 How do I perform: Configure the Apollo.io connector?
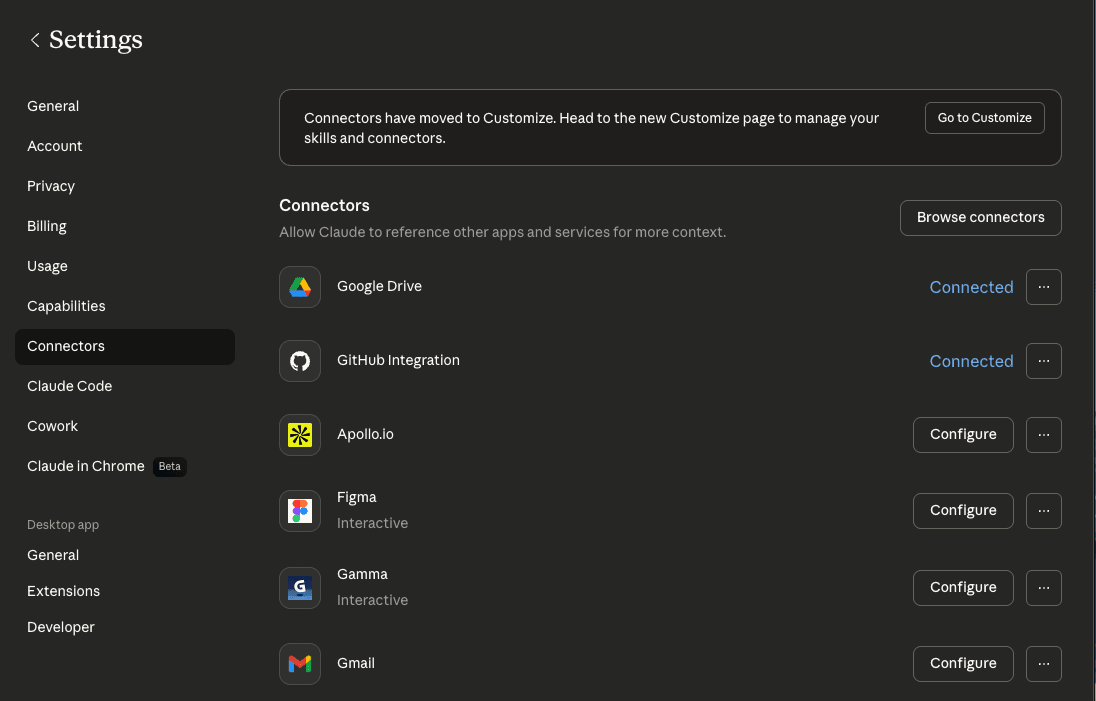[x=963, y=435]
